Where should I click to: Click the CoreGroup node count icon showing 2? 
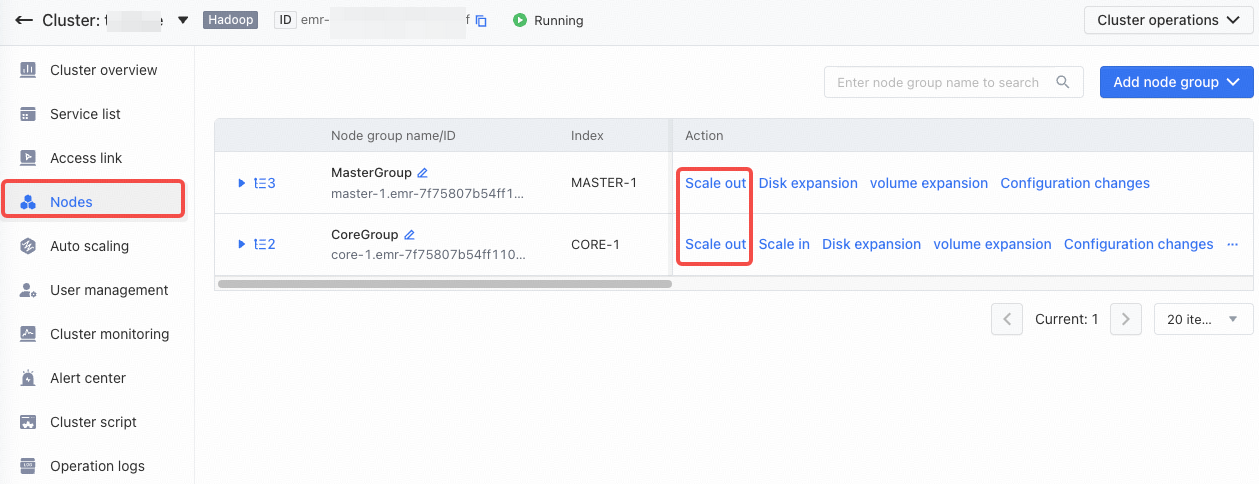[x=265, y=244]
